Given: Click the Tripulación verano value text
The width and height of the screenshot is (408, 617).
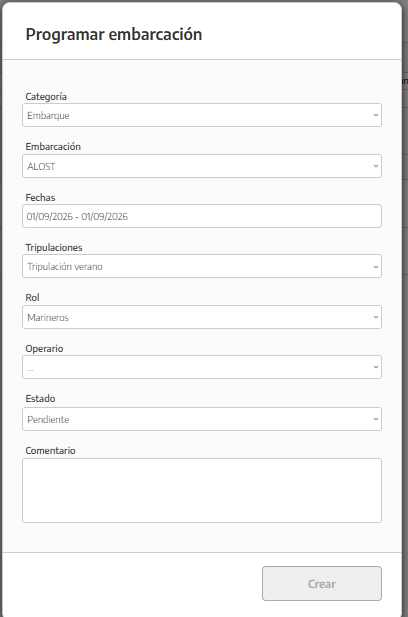Looking at the screenshot, I should click(x=65, y=267).
